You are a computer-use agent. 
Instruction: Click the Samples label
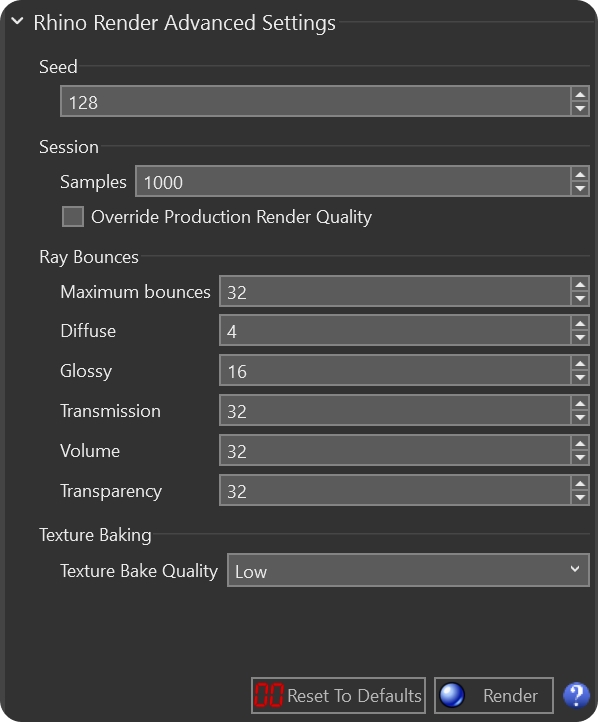click(x=93, y=182)
